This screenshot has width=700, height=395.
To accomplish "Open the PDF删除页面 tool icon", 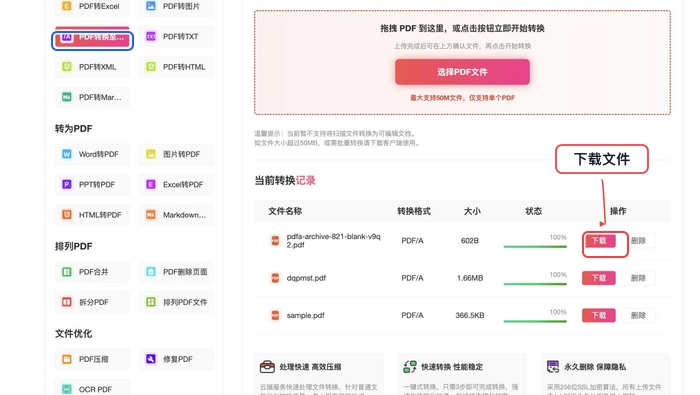I will 151,272.
